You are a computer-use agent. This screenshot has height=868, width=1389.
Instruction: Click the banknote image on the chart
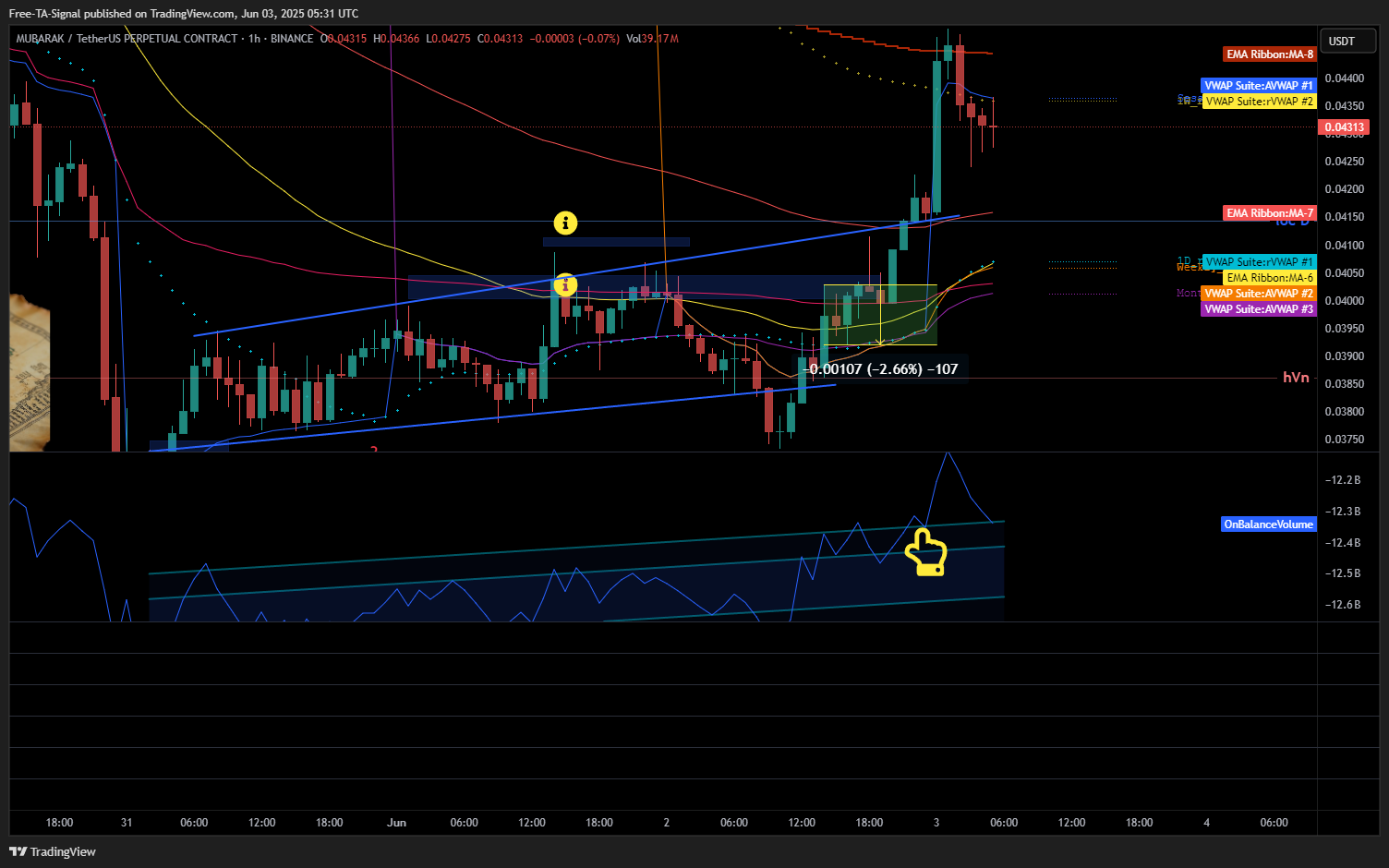pyautogui.click(x=30, y=371)
